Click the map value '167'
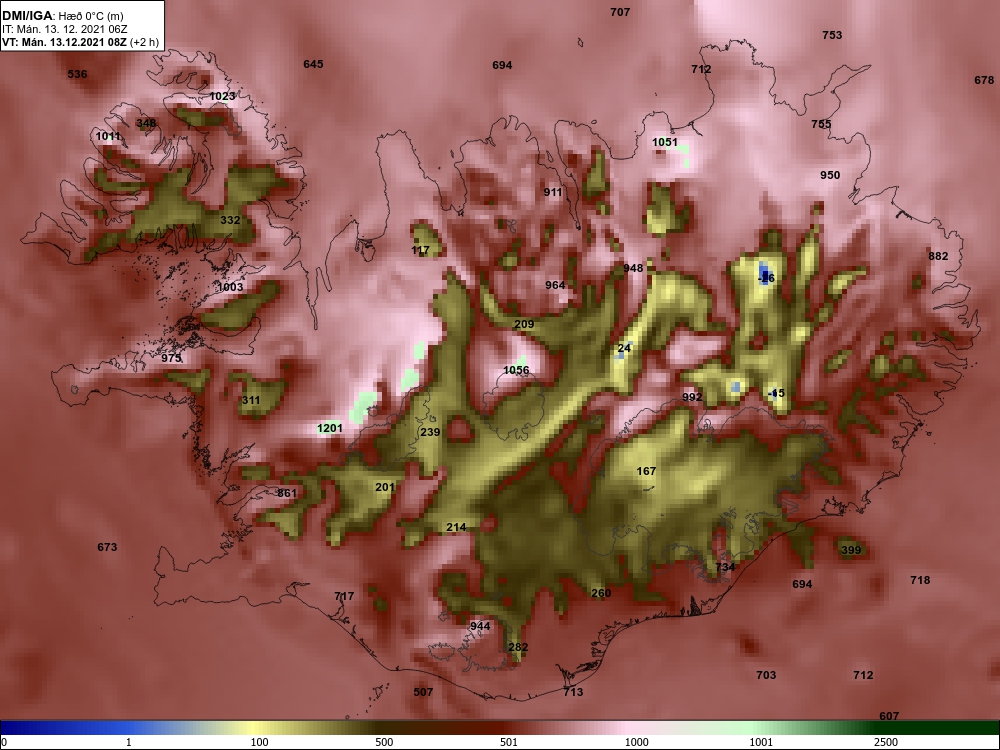1000x750 pixels. coord(646,471)
